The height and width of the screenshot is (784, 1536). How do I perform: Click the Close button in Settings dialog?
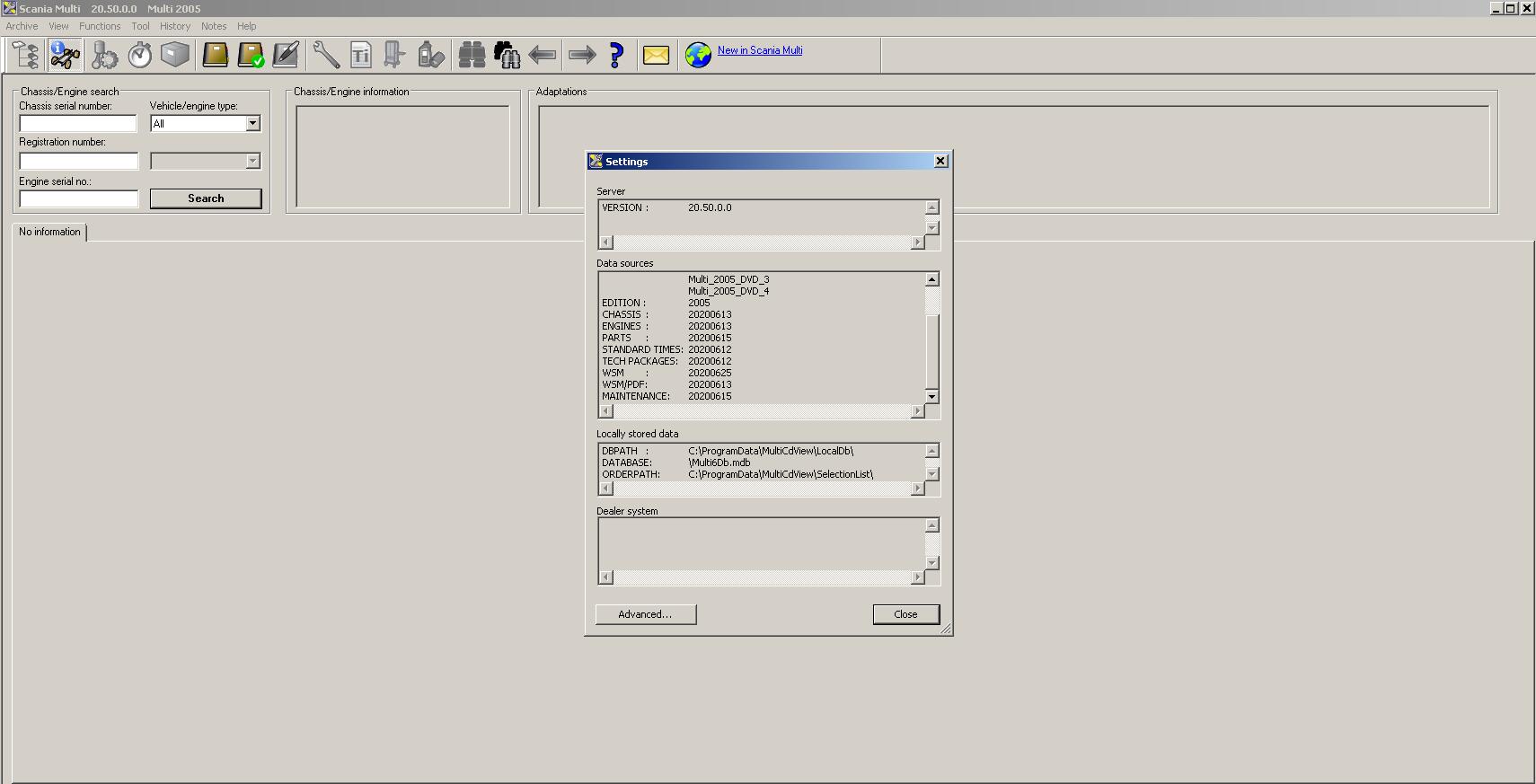coord(905,614)
